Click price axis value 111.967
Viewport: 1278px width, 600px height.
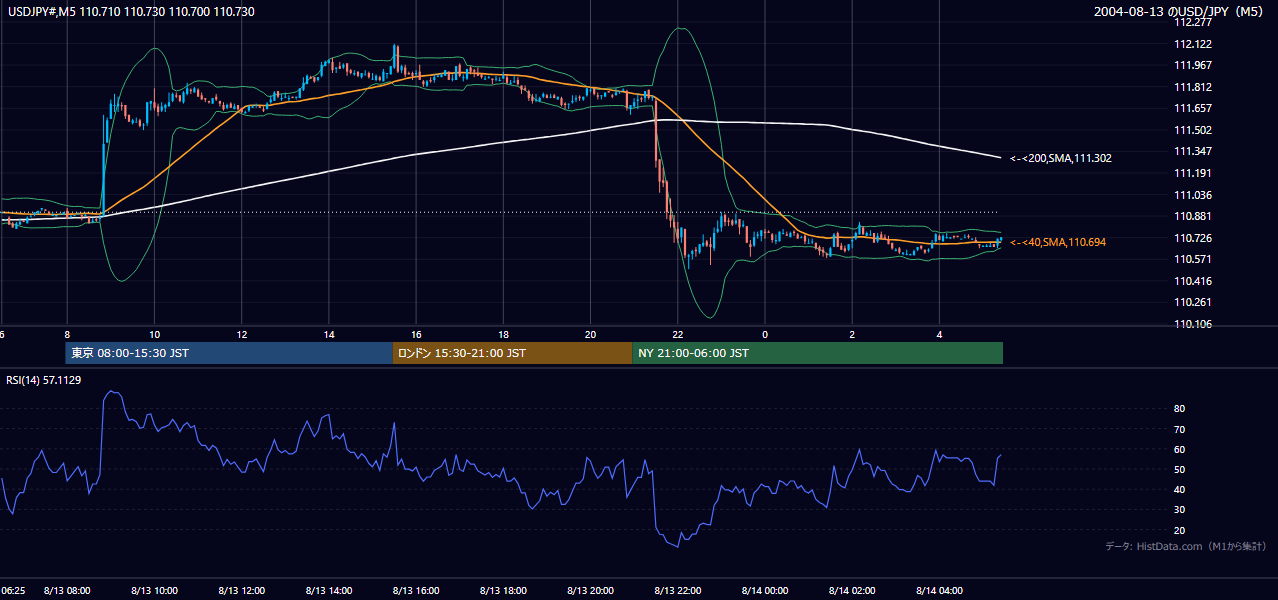(1194, 66)
